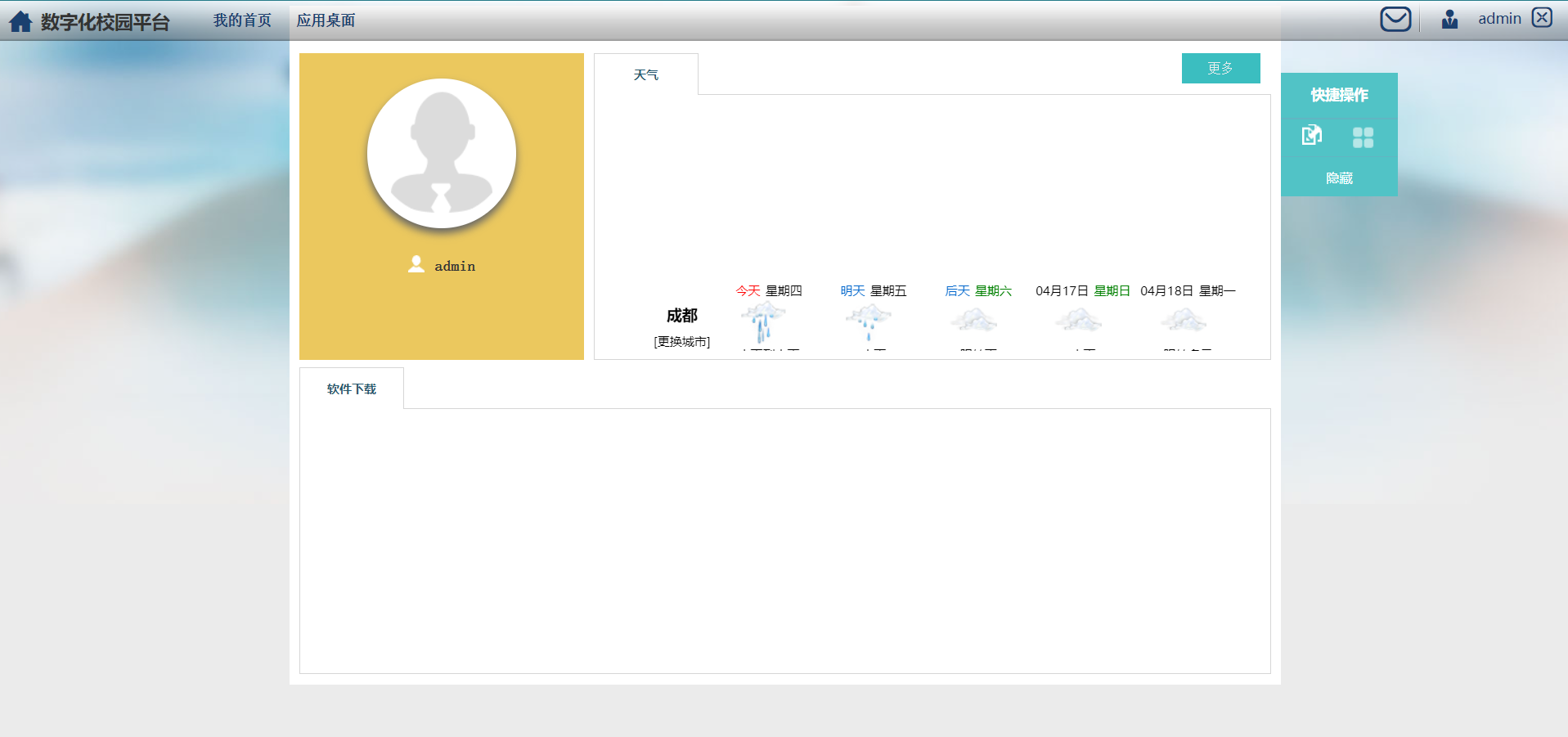The image size is (1568, 737).
Task: Click tomorrow's light rain weather icon
Action: click(x=869, y=321)
